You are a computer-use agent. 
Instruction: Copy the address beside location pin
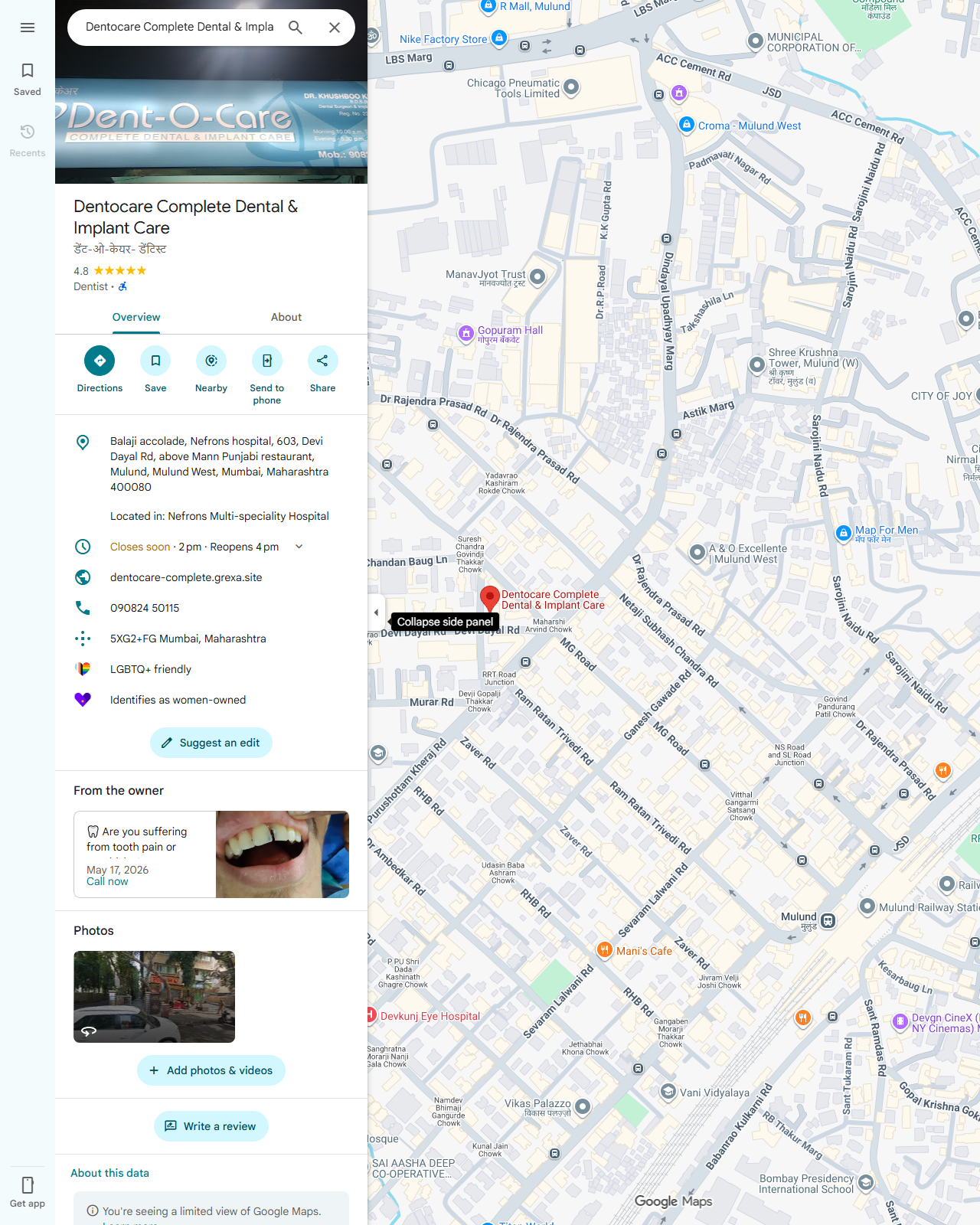coord(211,464)
